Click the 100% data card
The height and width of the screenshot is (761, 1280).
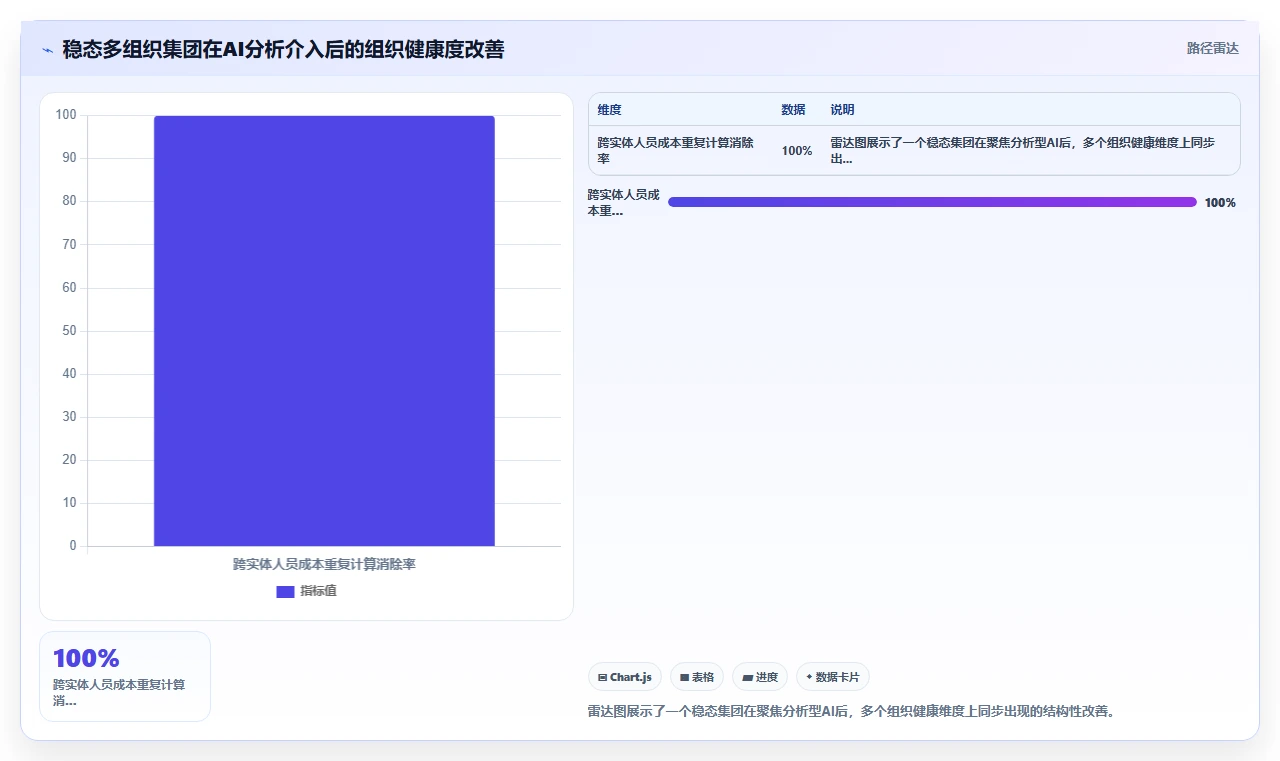125,676
